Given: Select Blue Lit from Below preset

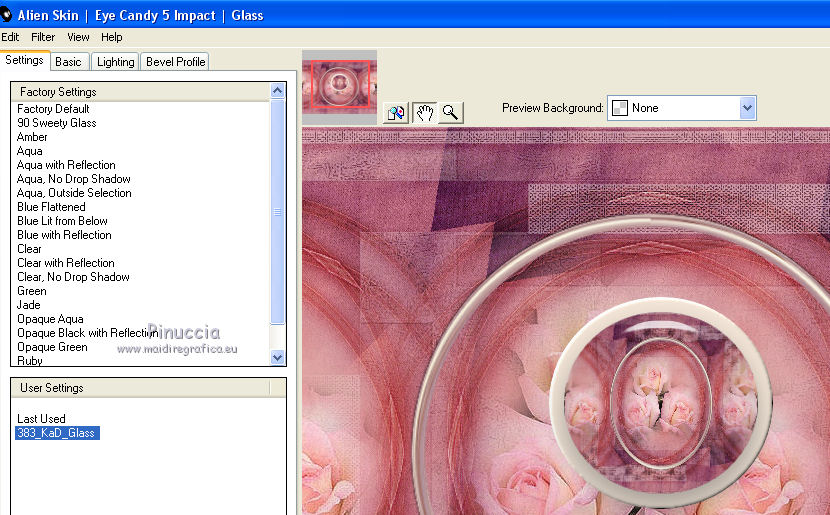Looking at the screenshot, I should pyautogui.click(x=62, y=221).
